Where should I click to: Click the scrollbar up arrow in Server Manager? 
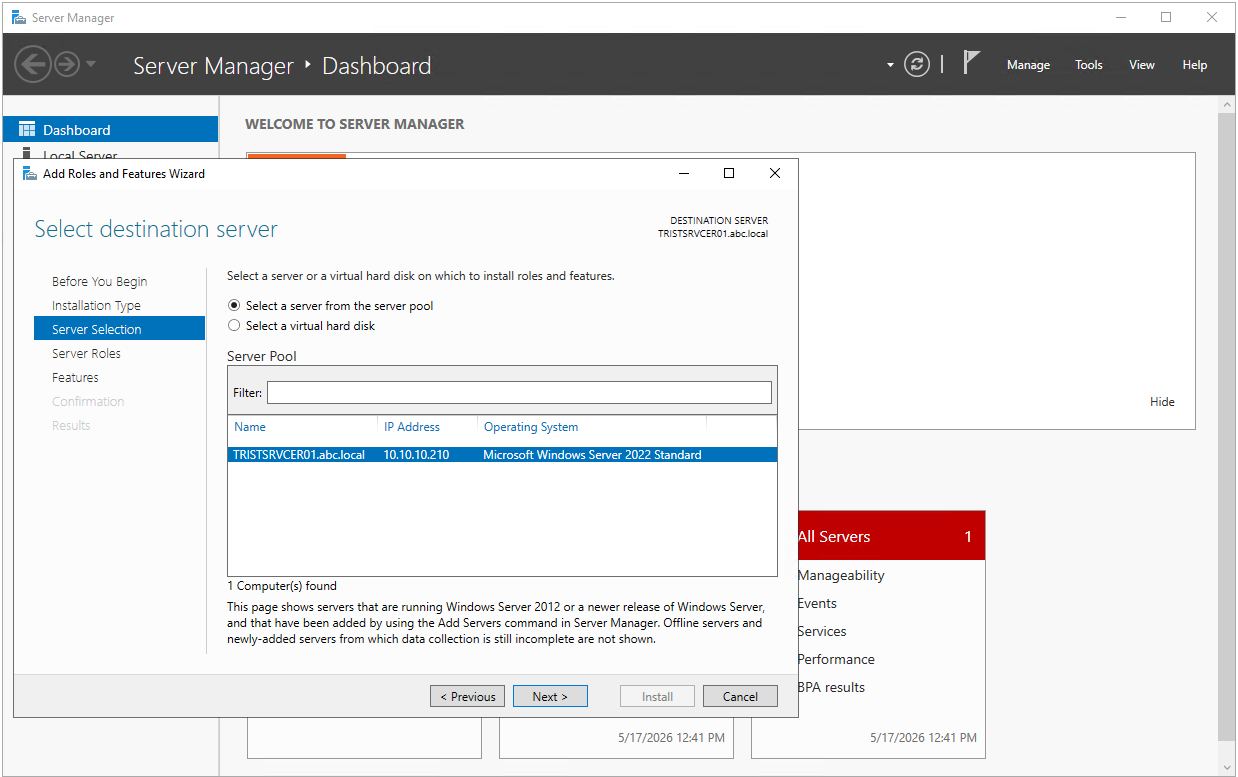tap(1228, 104)
